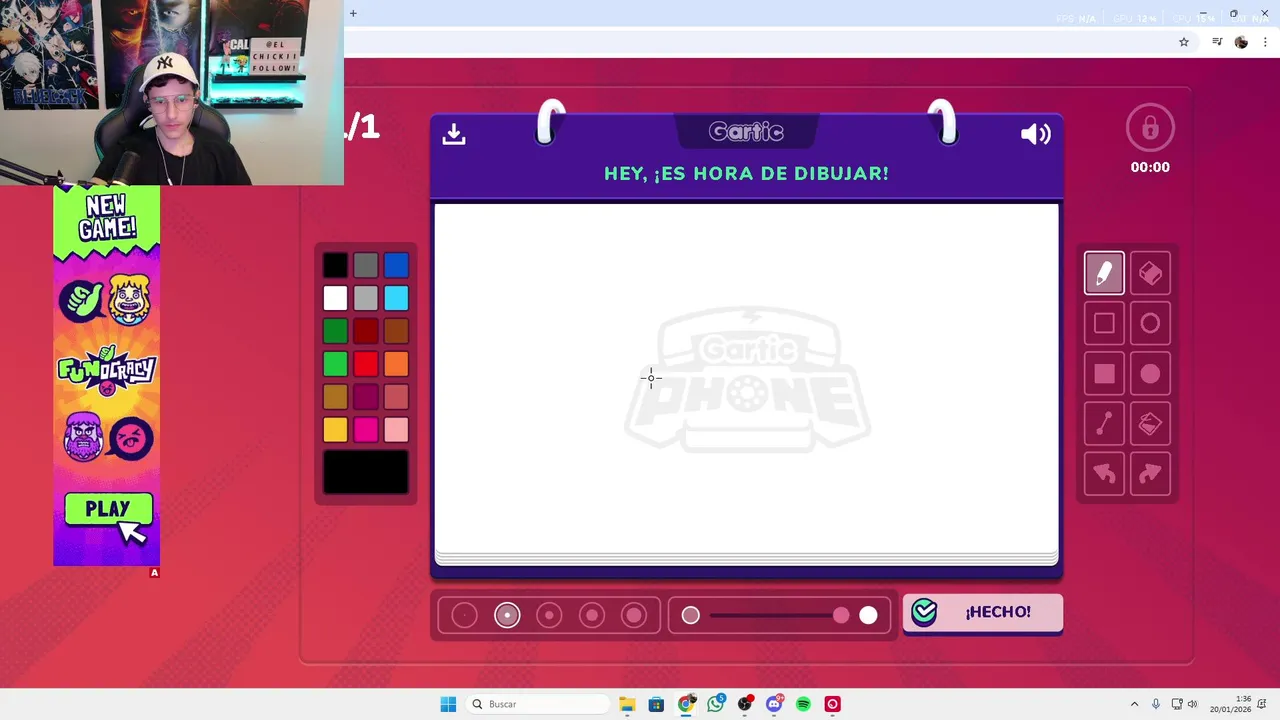Pick the ochre tan color swatch

[335, 397]
